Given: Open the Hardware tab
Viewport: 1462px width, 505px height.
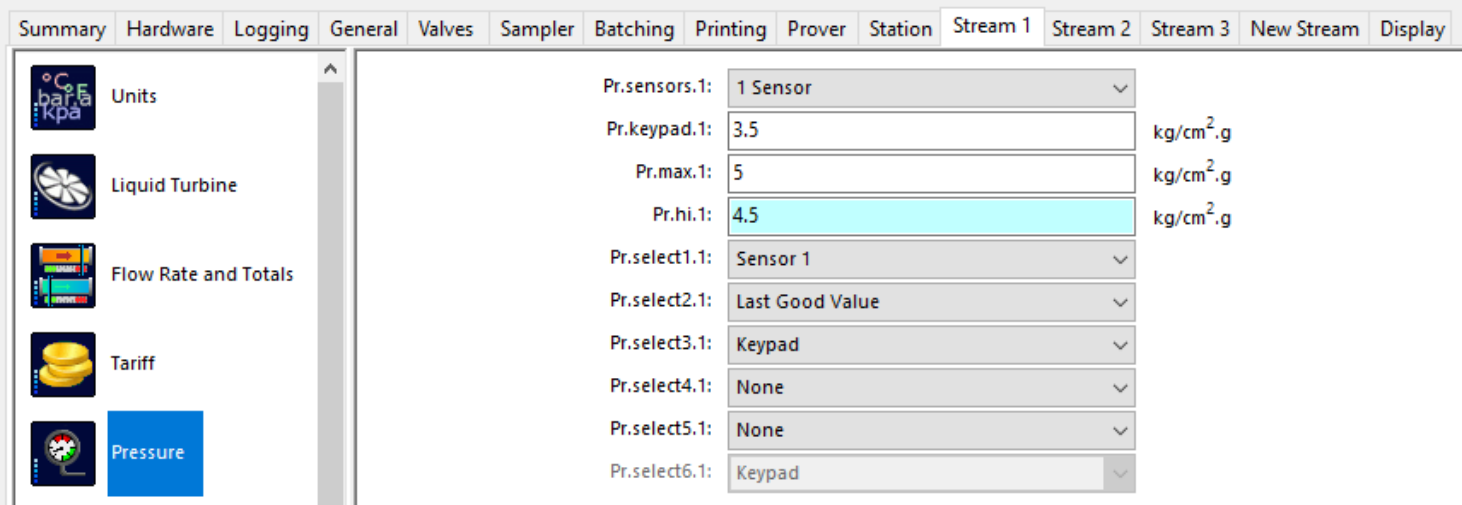Looking at the screenshot, I should [170, 29].
